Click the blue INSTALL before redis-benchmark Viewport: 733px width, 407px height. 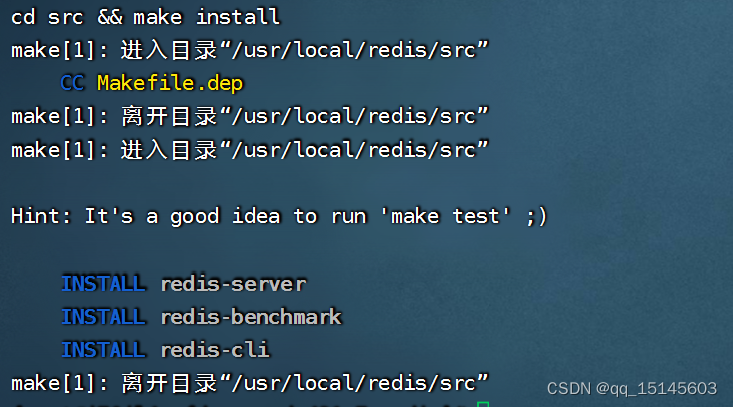coord(103,317)
